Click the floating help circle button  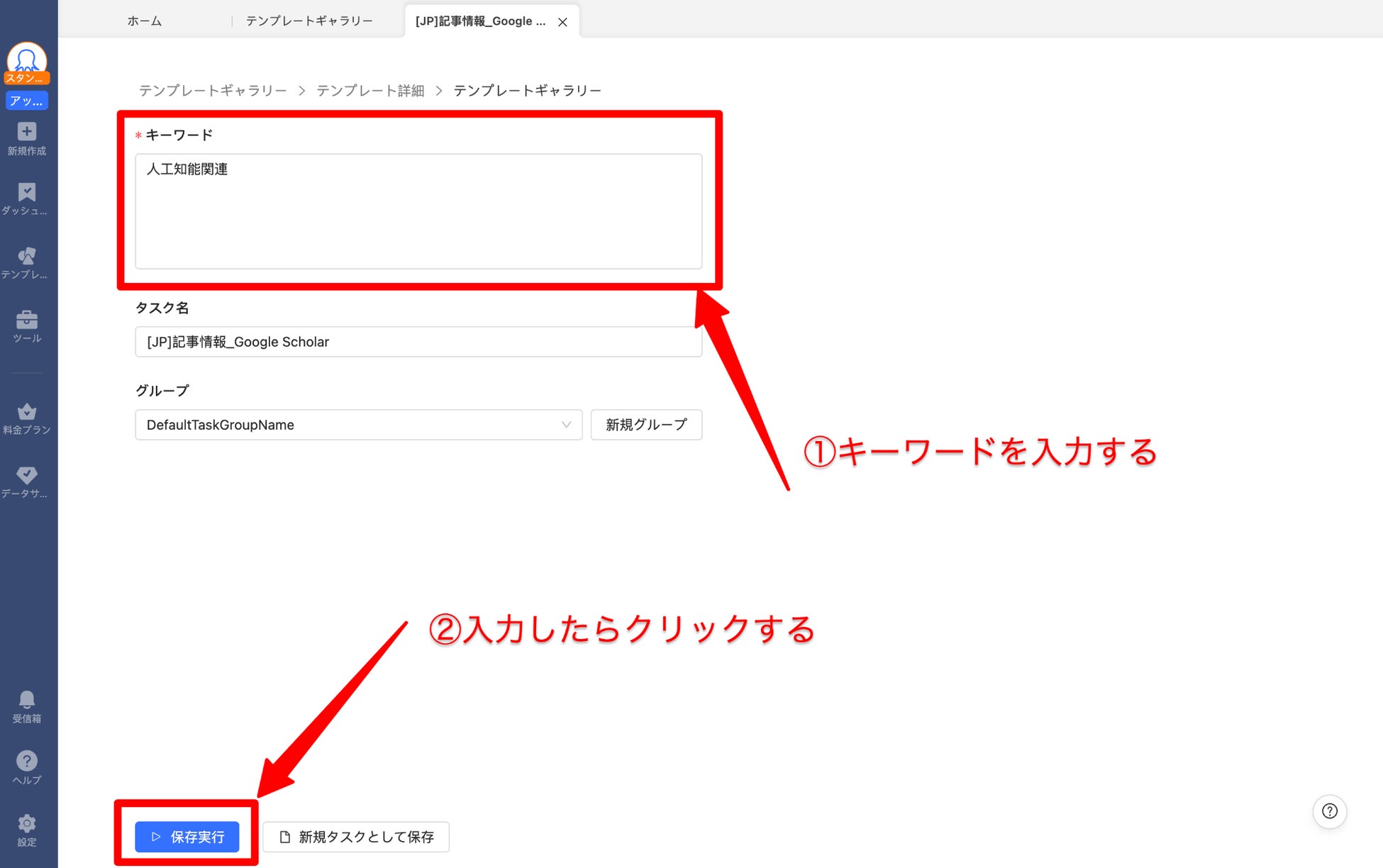[x=1329, y=811]
